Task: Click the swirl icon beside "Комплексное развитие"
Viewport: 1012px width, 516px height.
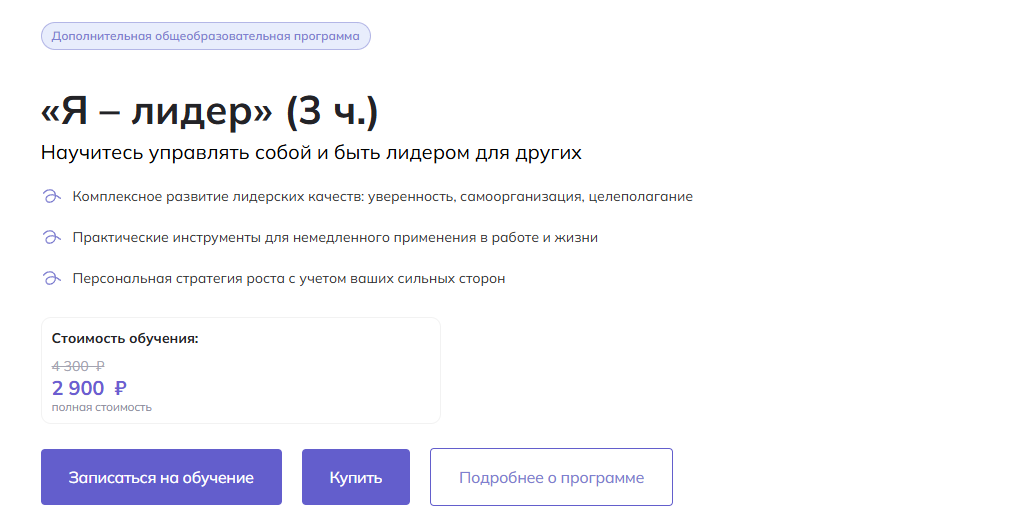Action: (51, 197)
